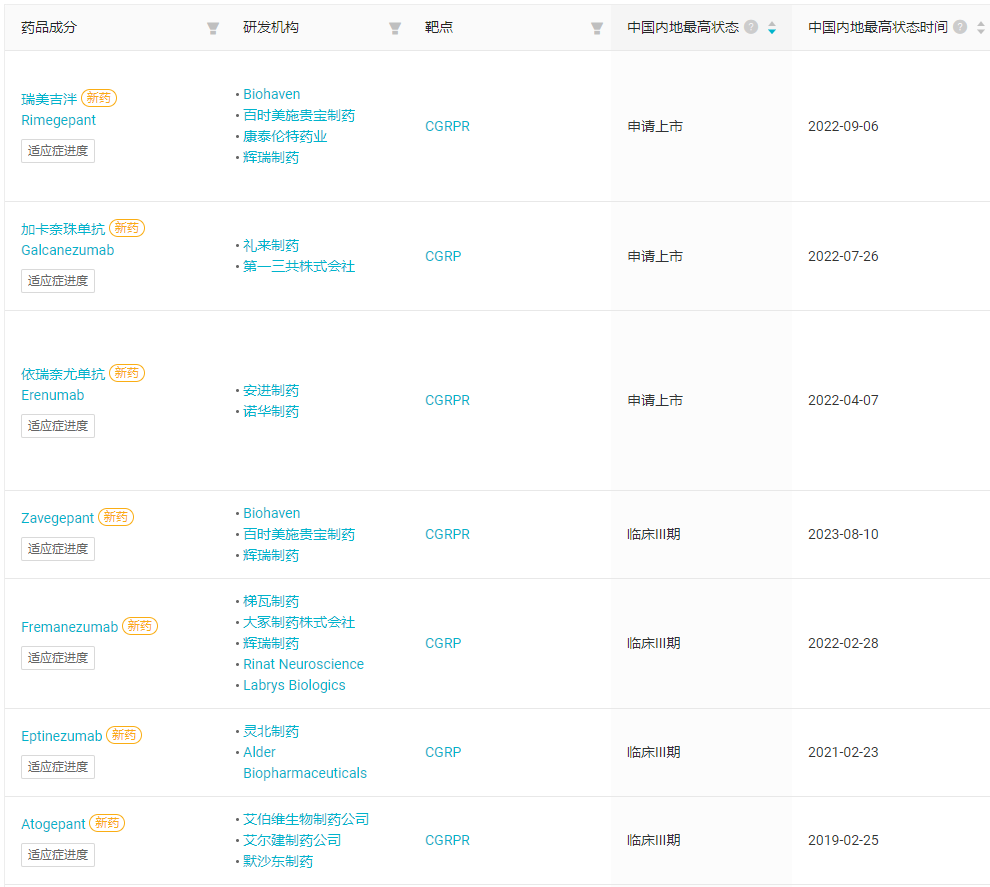Viewport: 990px width, 887px height.
Task: Sort by 中国内地最高状态时间 using sort arrows
Action: 981,28
